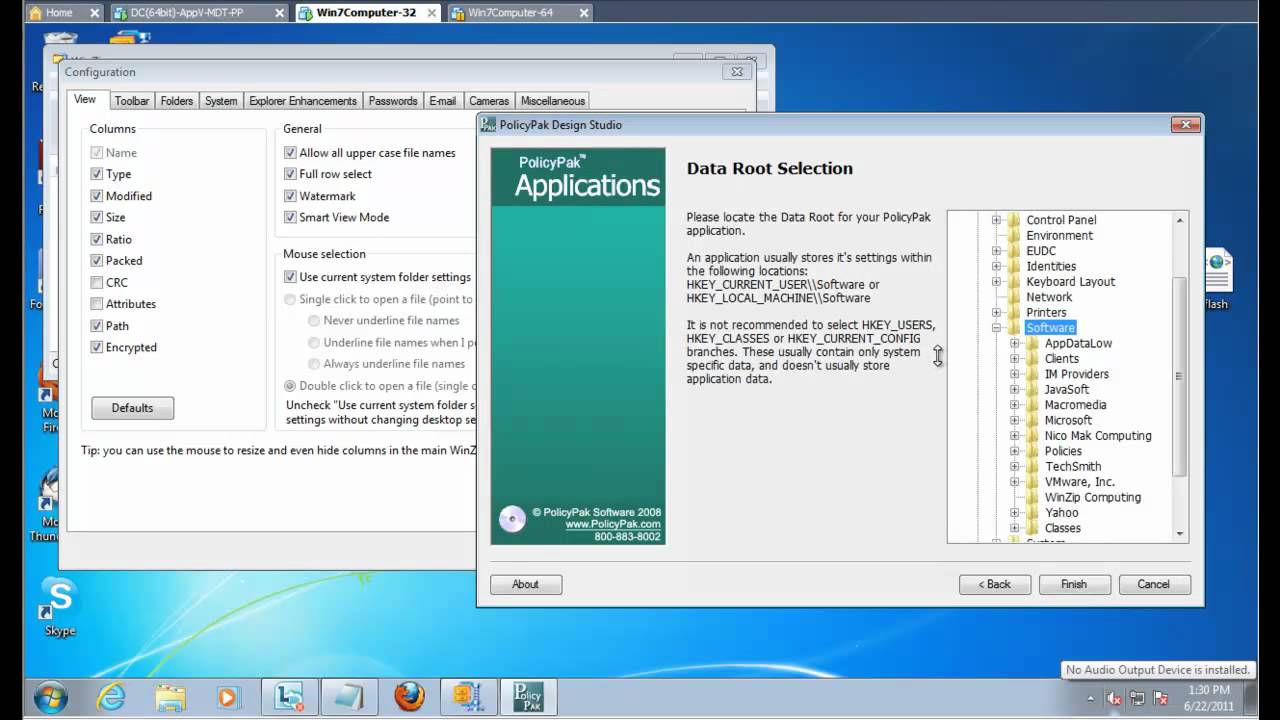
Task: Uncheck Use current system folder settings
Action: coord(290,277)
